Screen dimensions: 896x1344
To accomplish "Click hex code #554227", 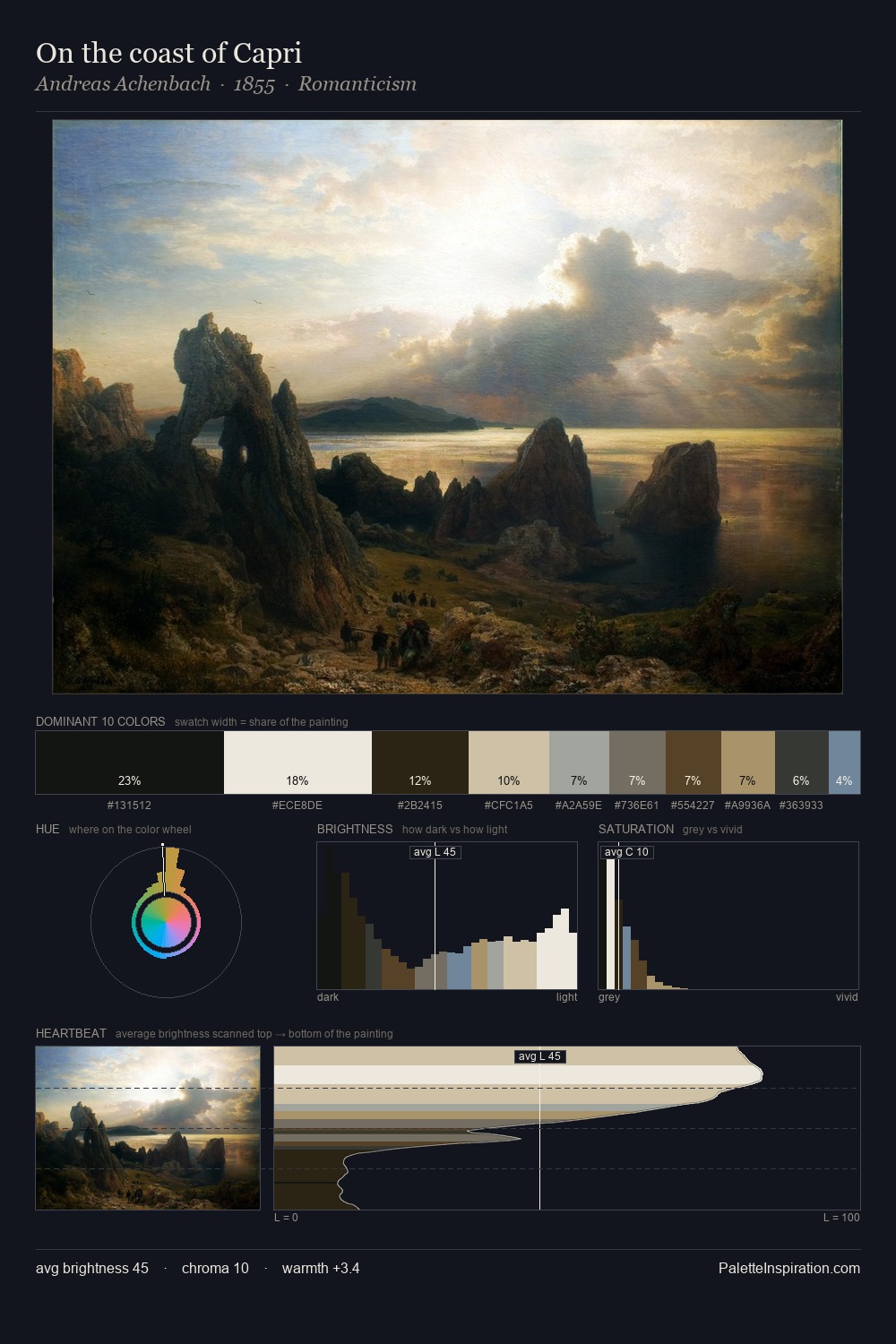I will 693,806.
